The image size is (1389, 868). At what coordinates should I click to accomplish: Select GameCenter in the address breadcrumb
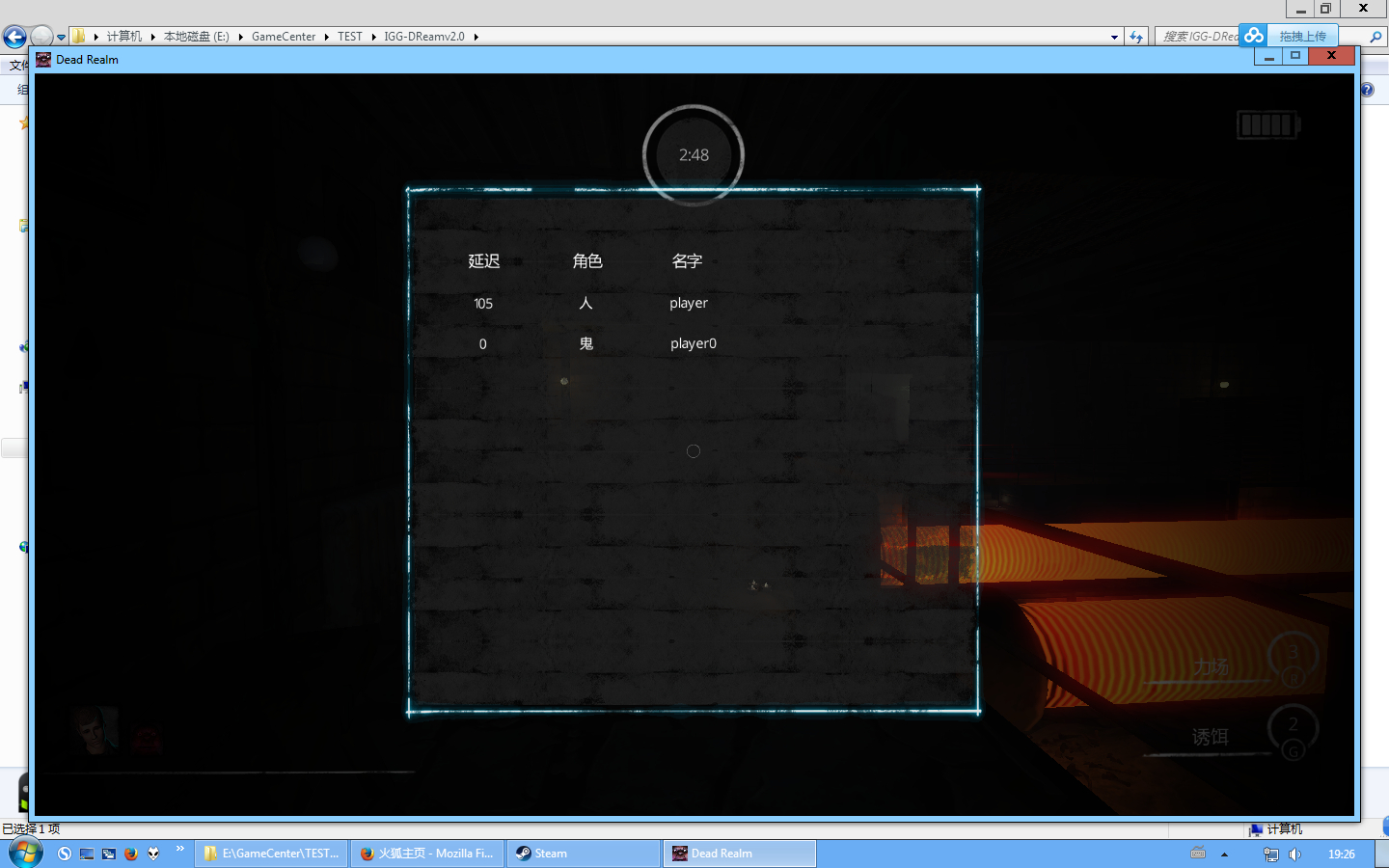284,37
